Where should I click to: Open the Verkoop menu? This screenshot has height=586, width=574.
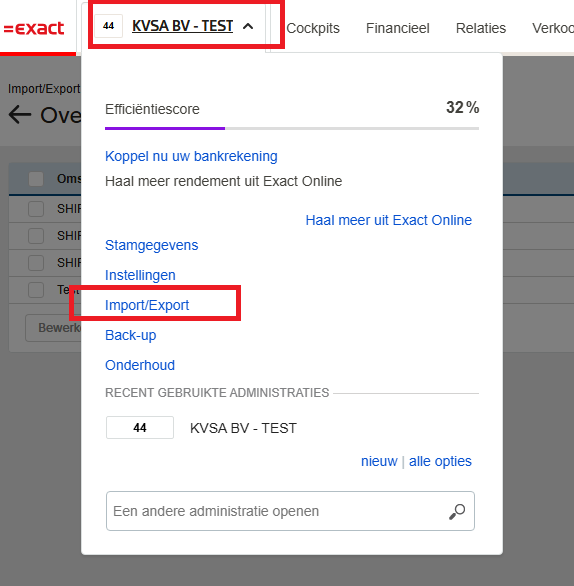(x=553, y=28)
